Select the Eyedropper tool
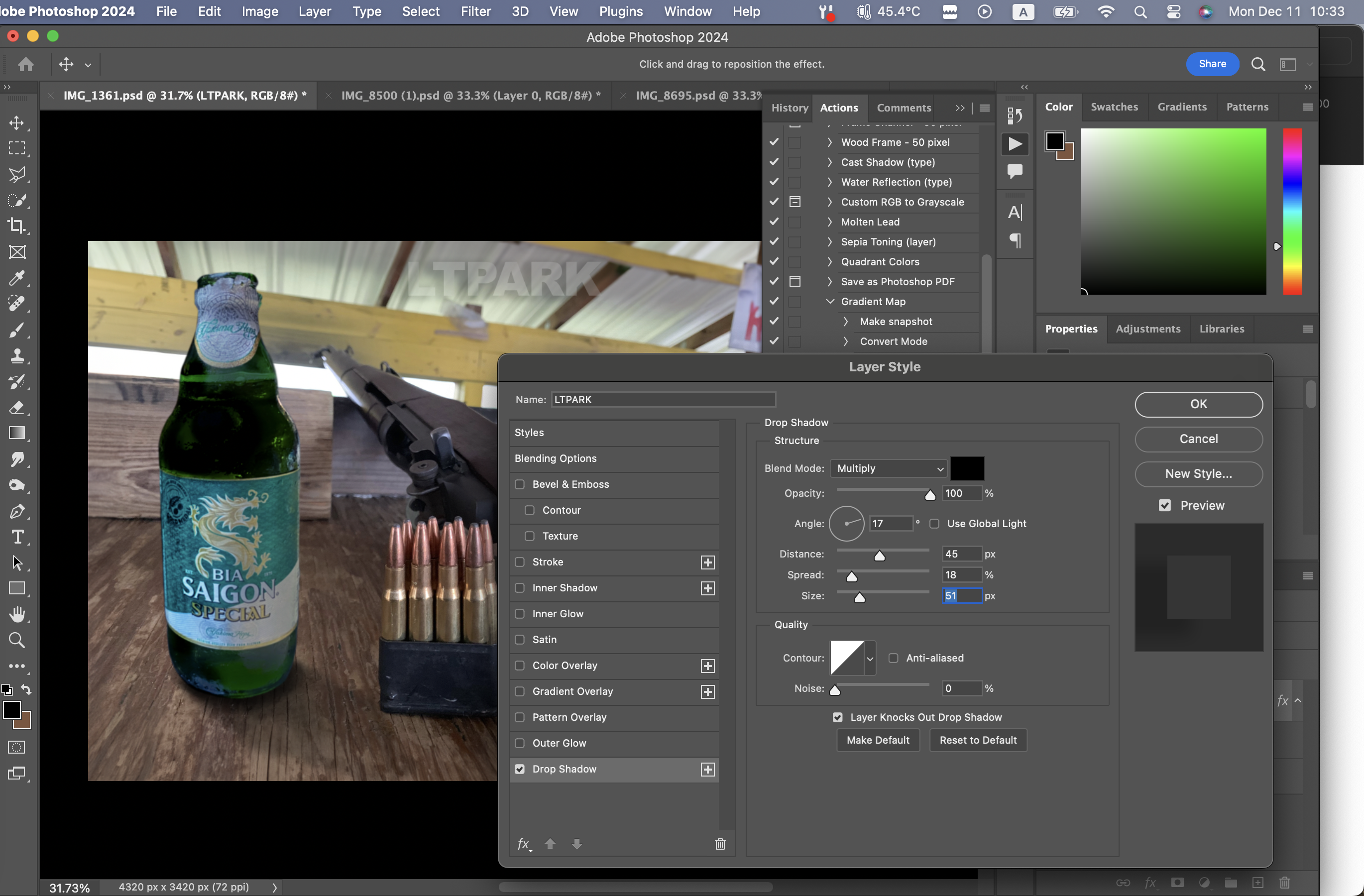Screen dimensions: 1364x896 tap(17, 278)
